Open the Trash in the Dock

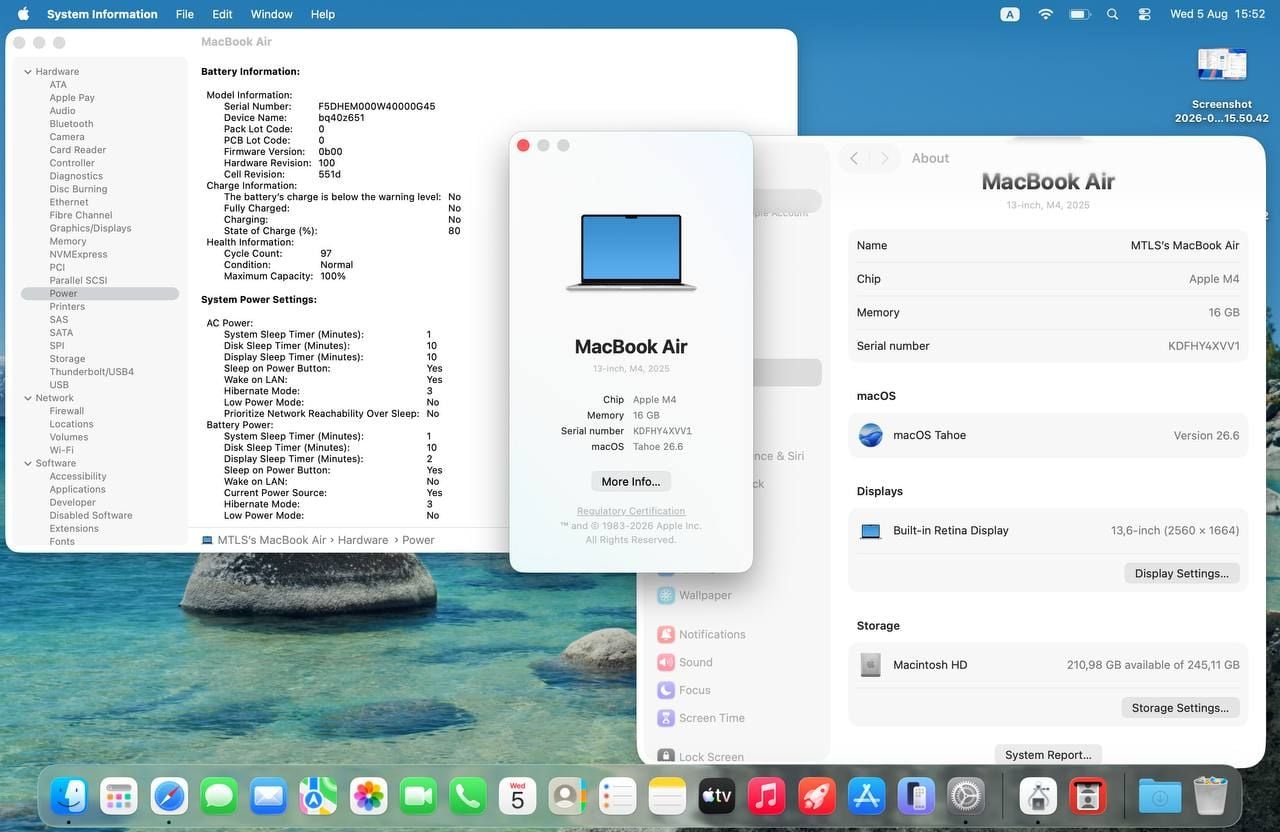coord(1210,796)
